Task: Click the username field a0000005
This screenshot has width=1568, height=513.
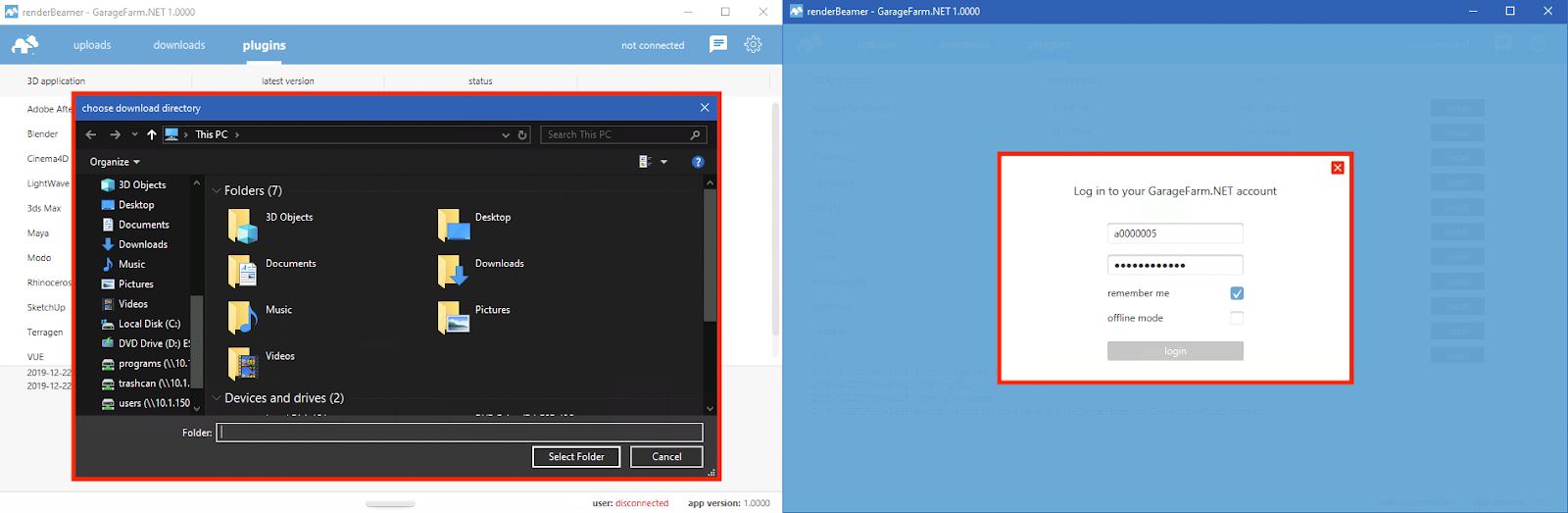Action: [x=1175, y=233]
